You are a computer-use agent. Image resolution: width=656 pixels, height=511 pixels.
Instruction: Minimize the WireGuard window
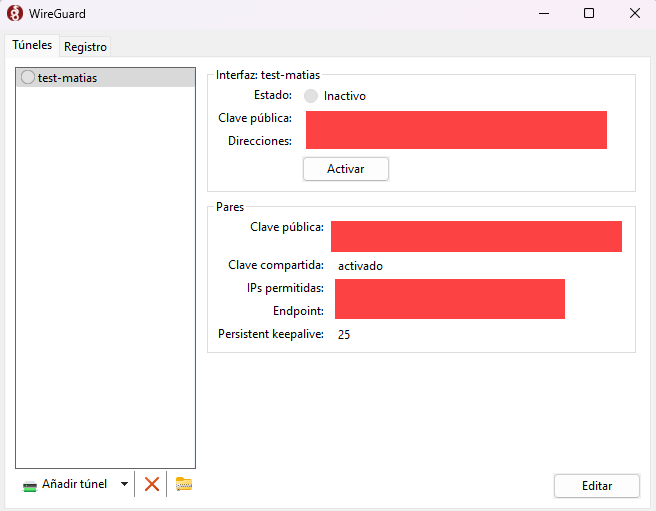click(x=544, y=13)
